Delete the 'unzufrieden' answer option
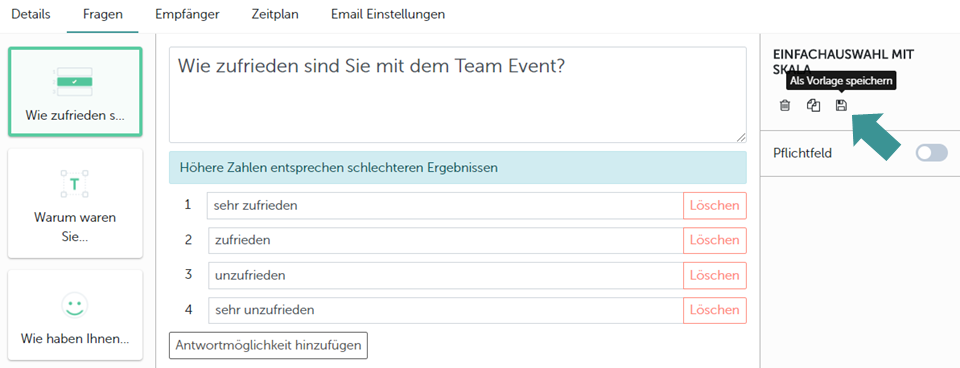 (x=714, y=276)
